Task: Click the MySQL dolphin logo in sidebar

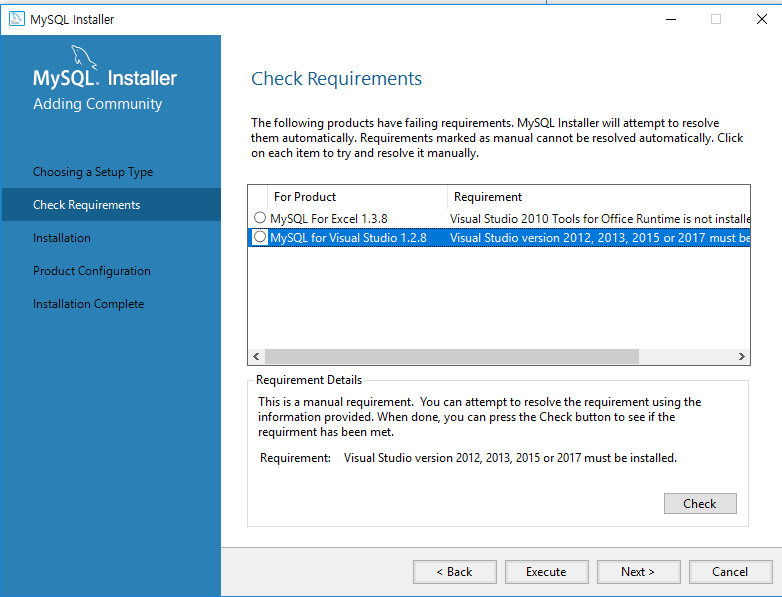Action: (x=84, y=57)
